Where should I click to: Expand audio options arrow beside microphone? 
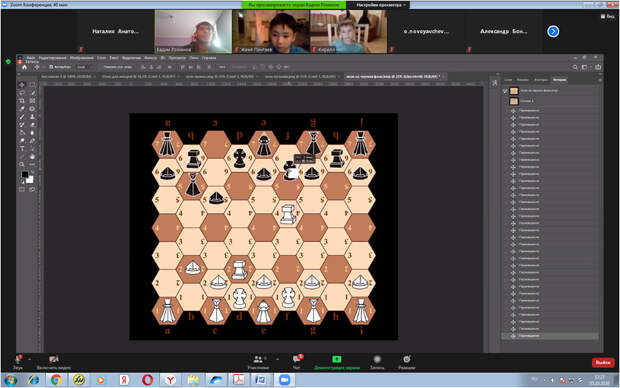click(30, 359)
